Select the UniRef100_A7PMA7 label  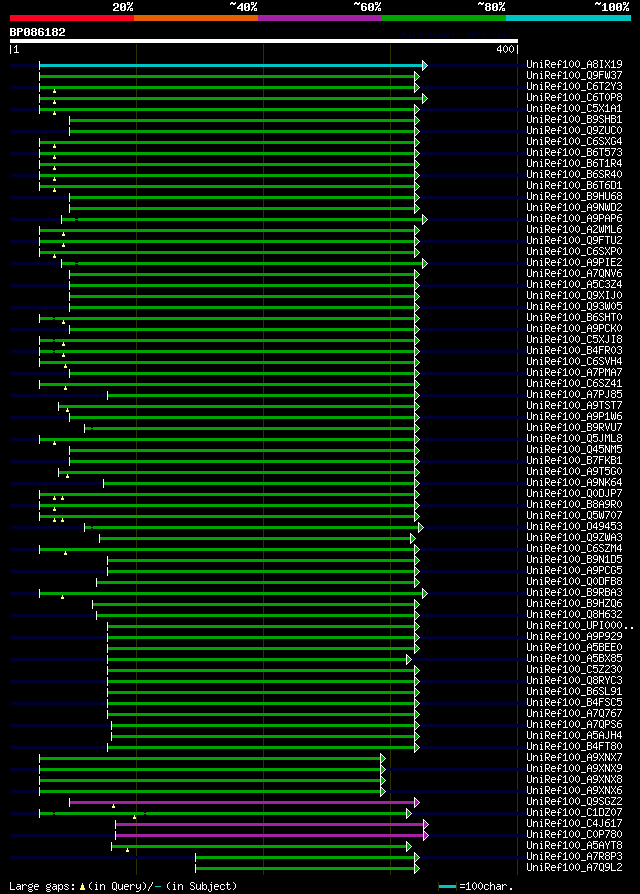point(574,372)
